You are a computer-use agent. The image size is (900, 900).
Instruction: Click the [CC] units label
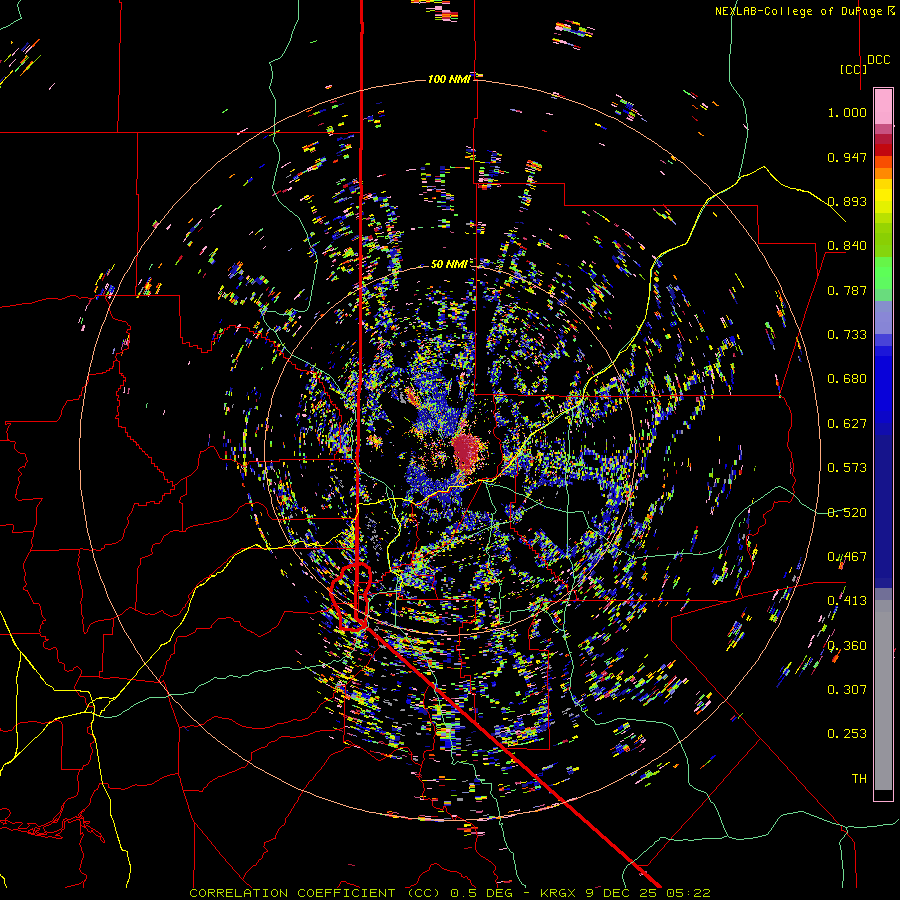click(x=854, y=69)
